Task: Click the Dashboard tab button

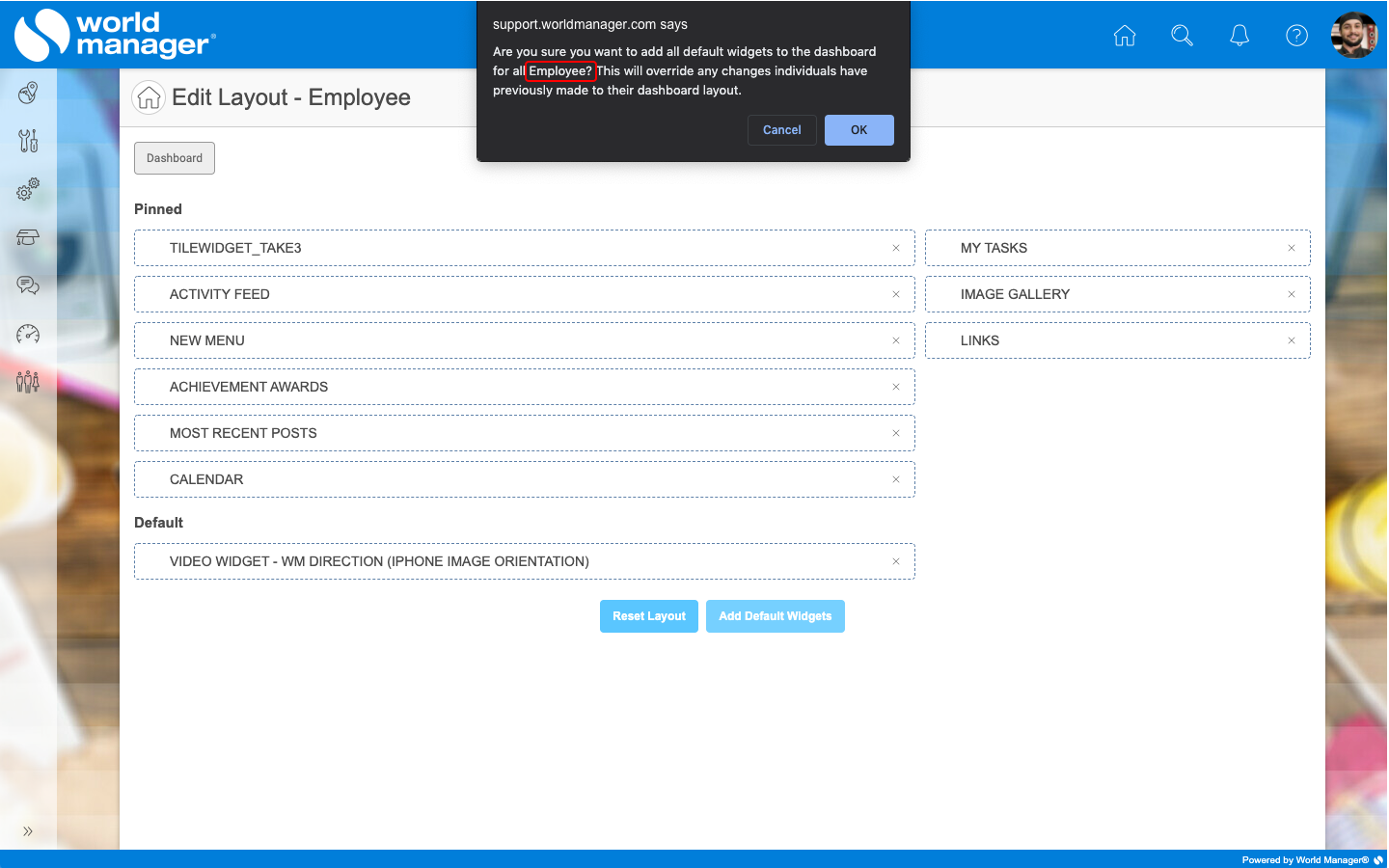Action: (175, 158)
